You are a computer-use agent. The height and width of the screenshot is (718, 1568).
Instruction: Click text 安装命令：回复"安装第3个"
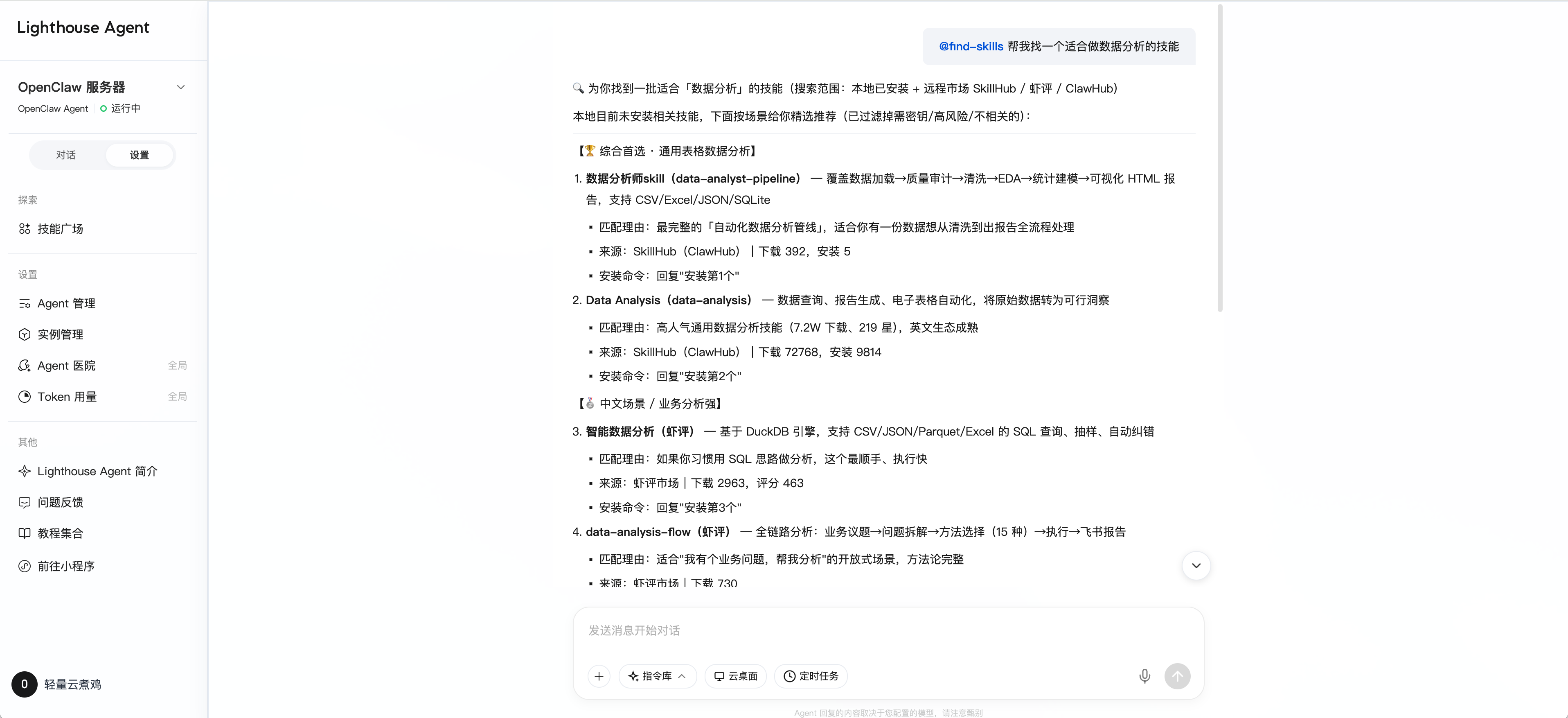click(x=670, y=507)
